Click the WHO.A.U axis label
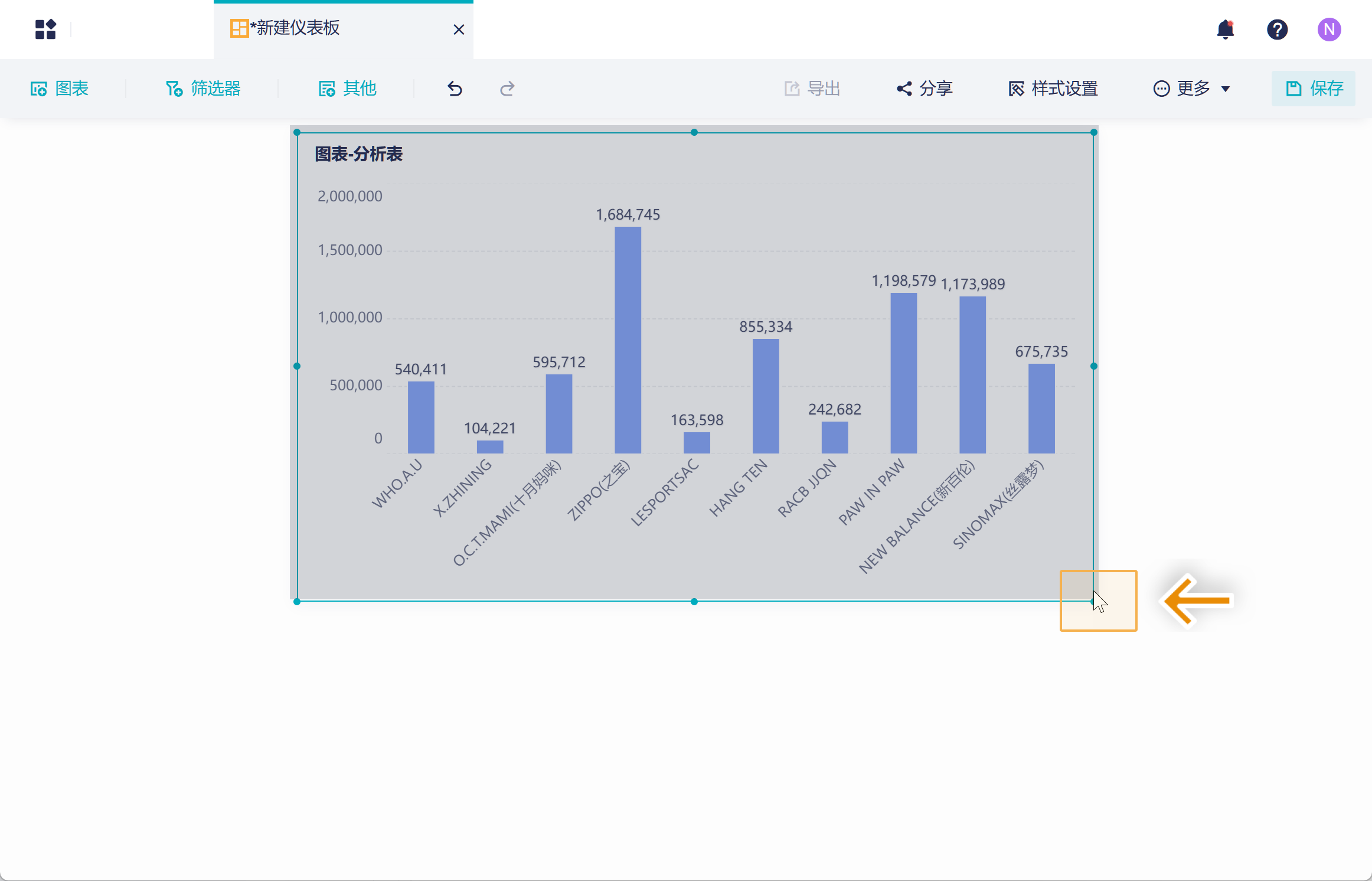 pos(397,484)
